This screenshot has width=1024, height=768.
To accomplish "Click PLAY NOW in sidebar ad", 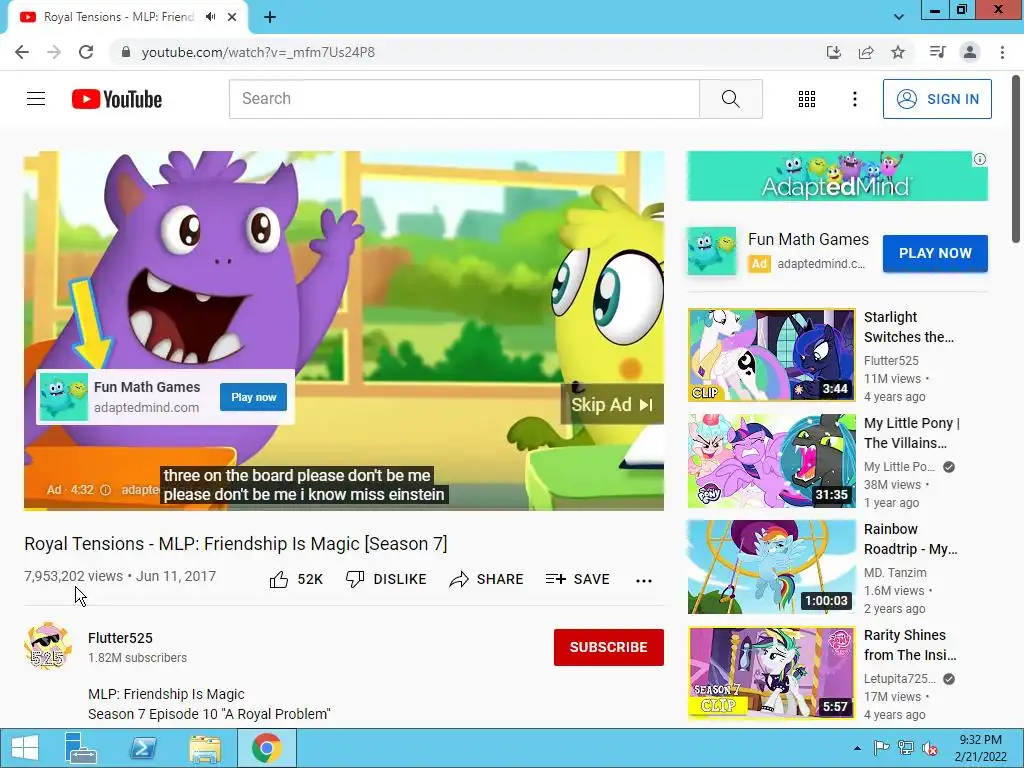I will [x=935, y=253].
